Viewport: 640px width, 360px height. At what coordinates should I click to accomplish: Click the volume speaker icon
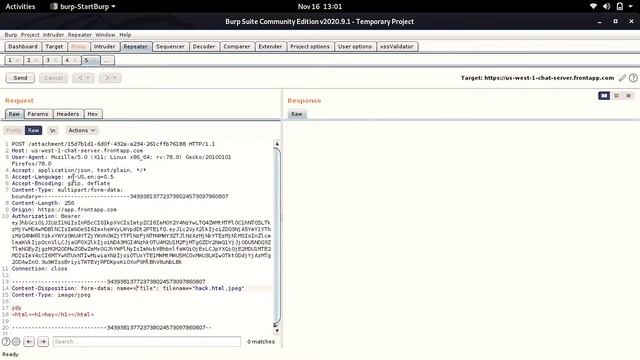pos(607,7)
